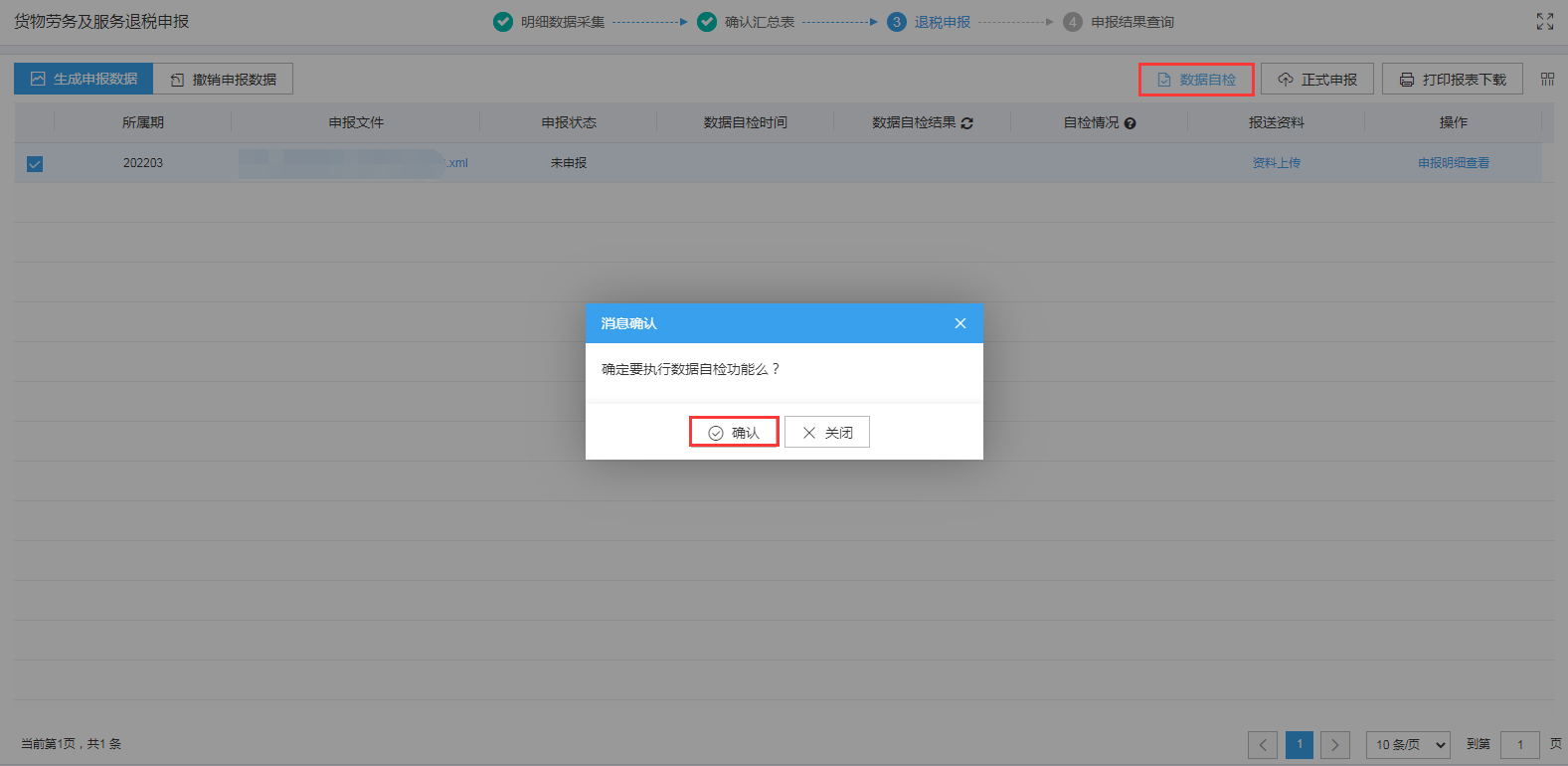Go to next page arrow

(x=1335, y=744)
